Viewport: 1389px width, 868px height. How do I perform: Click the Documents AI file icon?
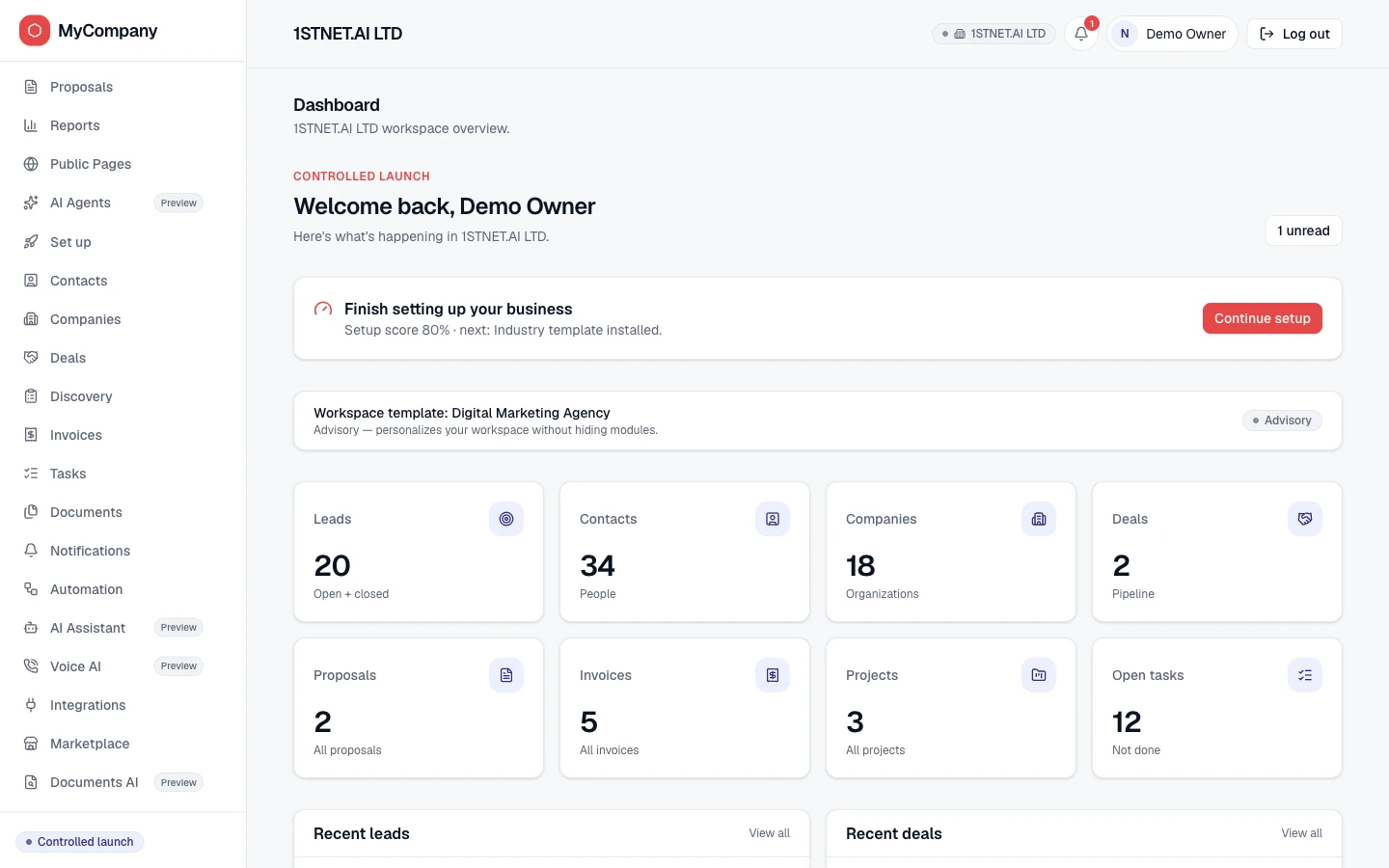(31, 782)
